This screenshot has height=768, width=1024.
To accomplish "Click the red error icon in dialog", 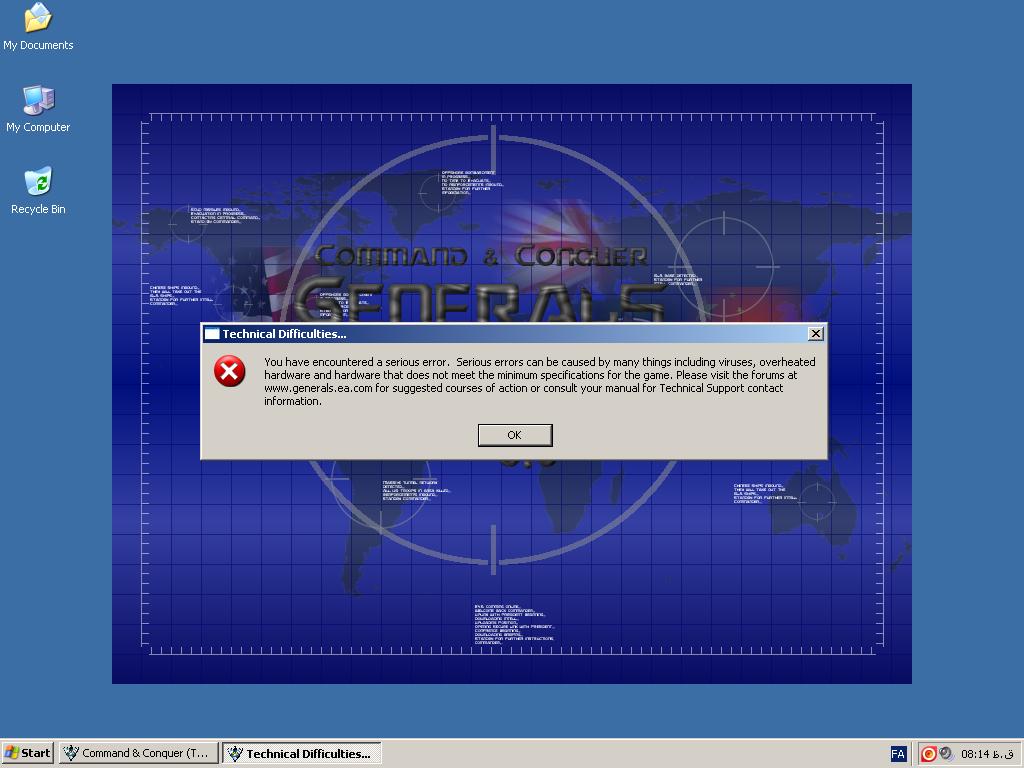I will pyautogui.click(x=229, y=372).
